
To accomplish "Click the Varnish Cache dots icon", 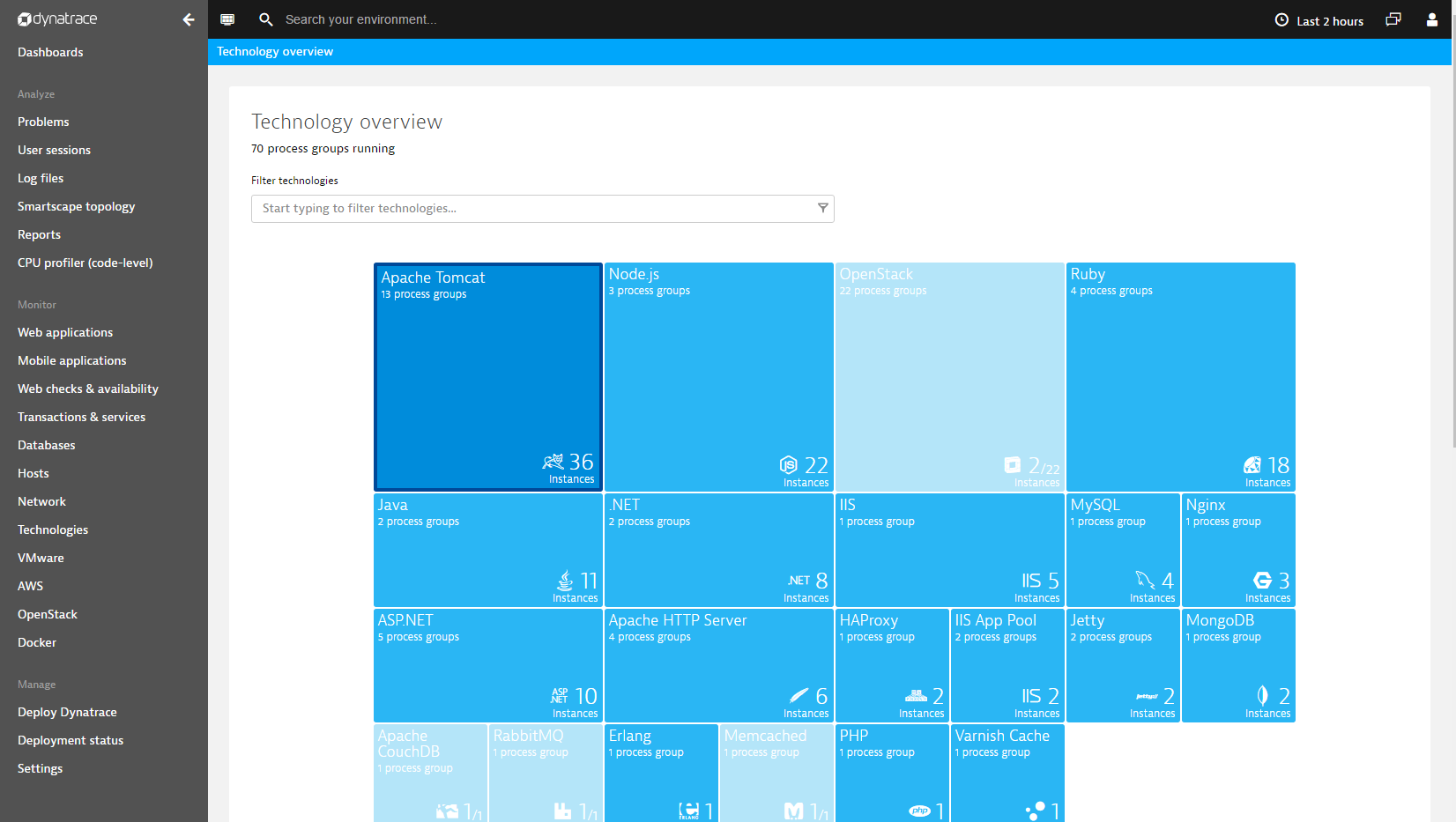I will click(1036, 811).
